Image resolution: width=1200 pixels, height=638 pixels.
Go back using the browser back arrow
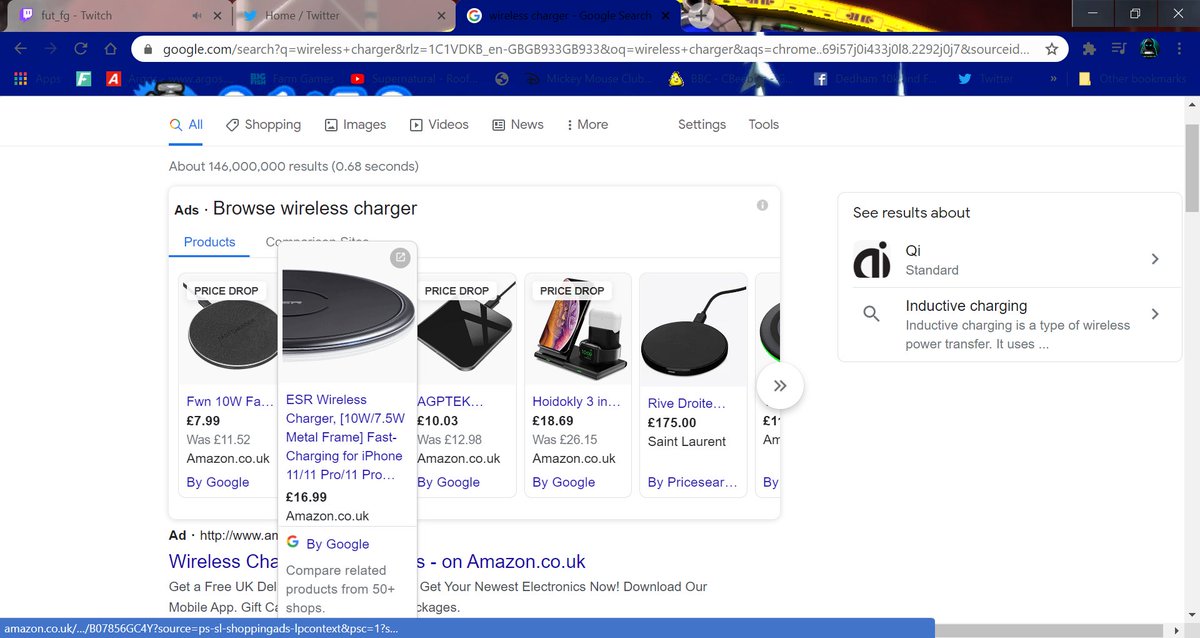click(x=21, y=49)
